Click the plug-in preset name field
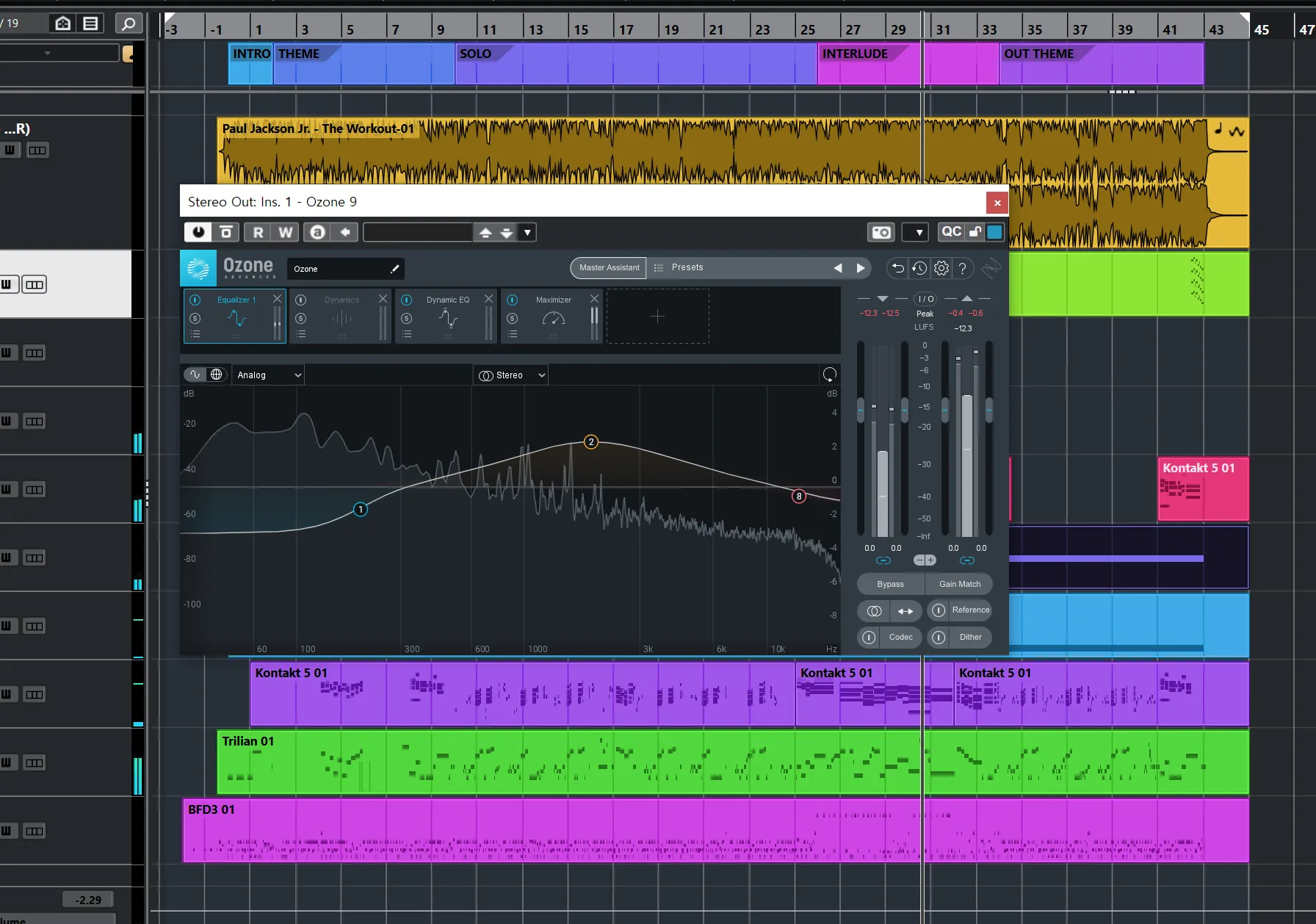Viewport: 1316px width, 924px height. 417,232
